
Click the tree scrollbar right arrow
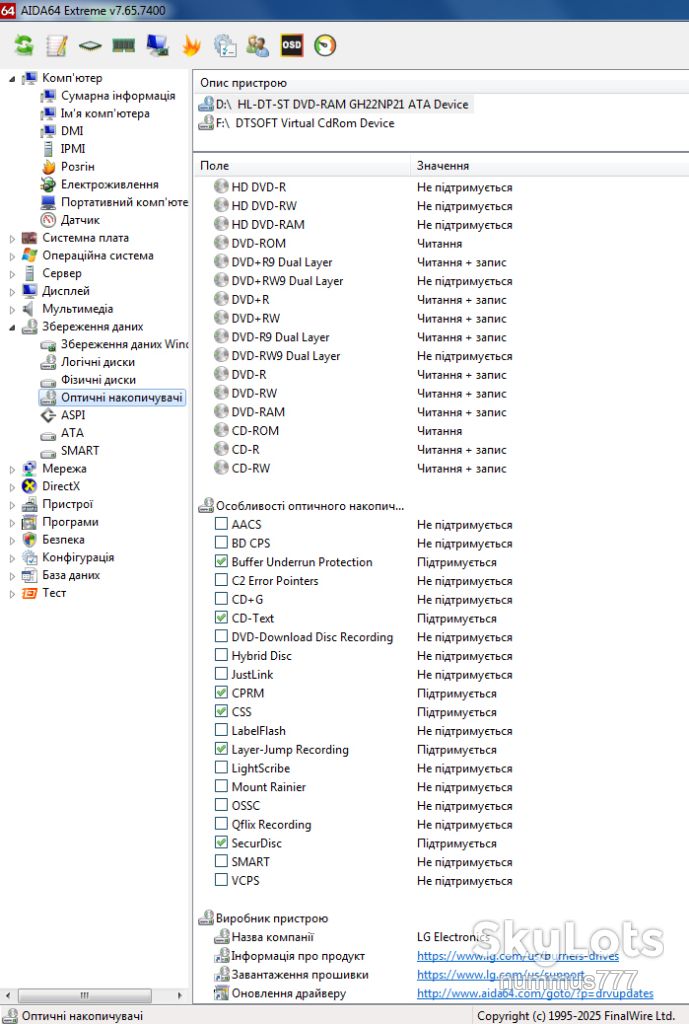[x=180, y=995]
